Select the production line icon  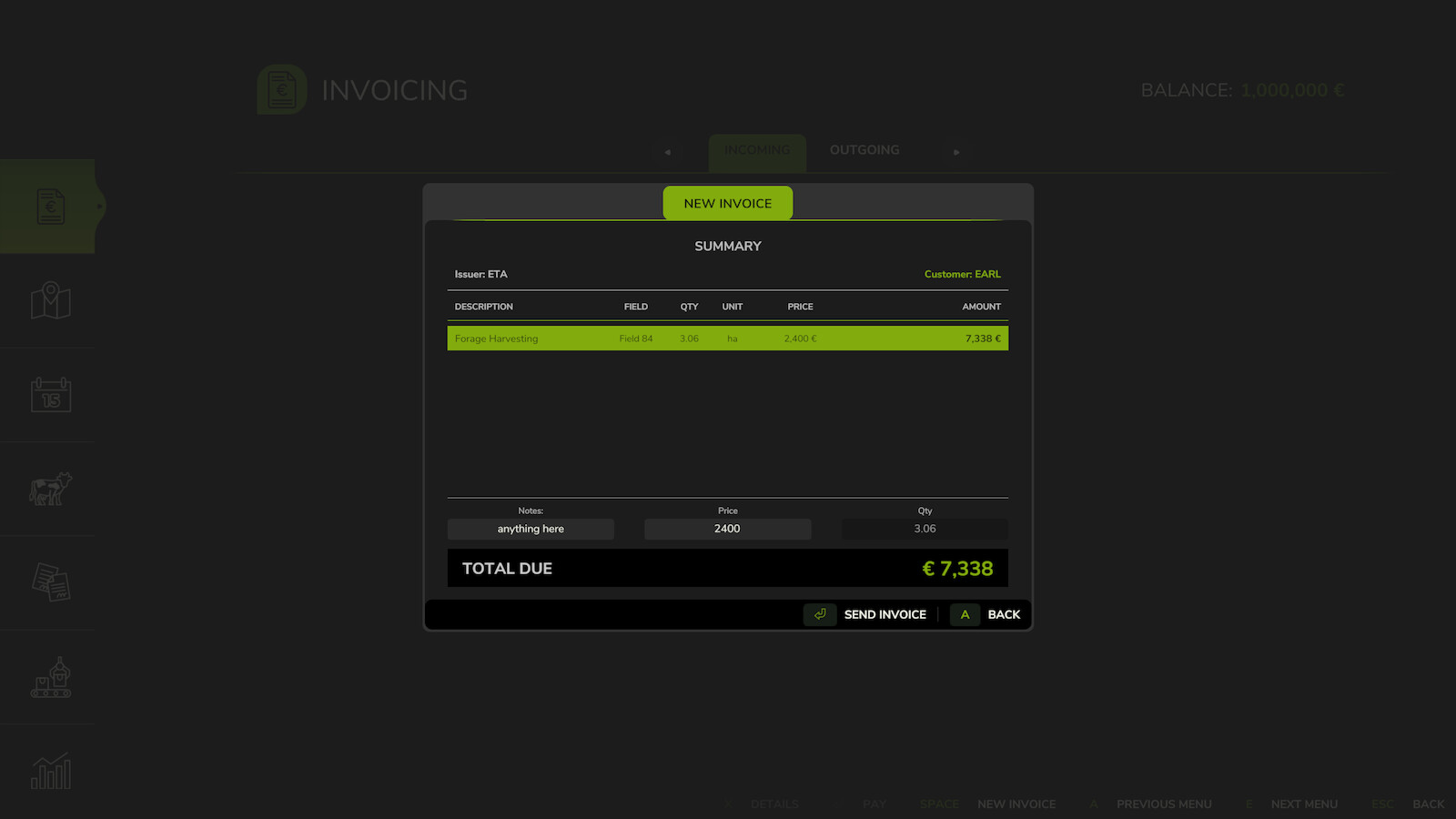pyautogui.click(x=49, y=678)
